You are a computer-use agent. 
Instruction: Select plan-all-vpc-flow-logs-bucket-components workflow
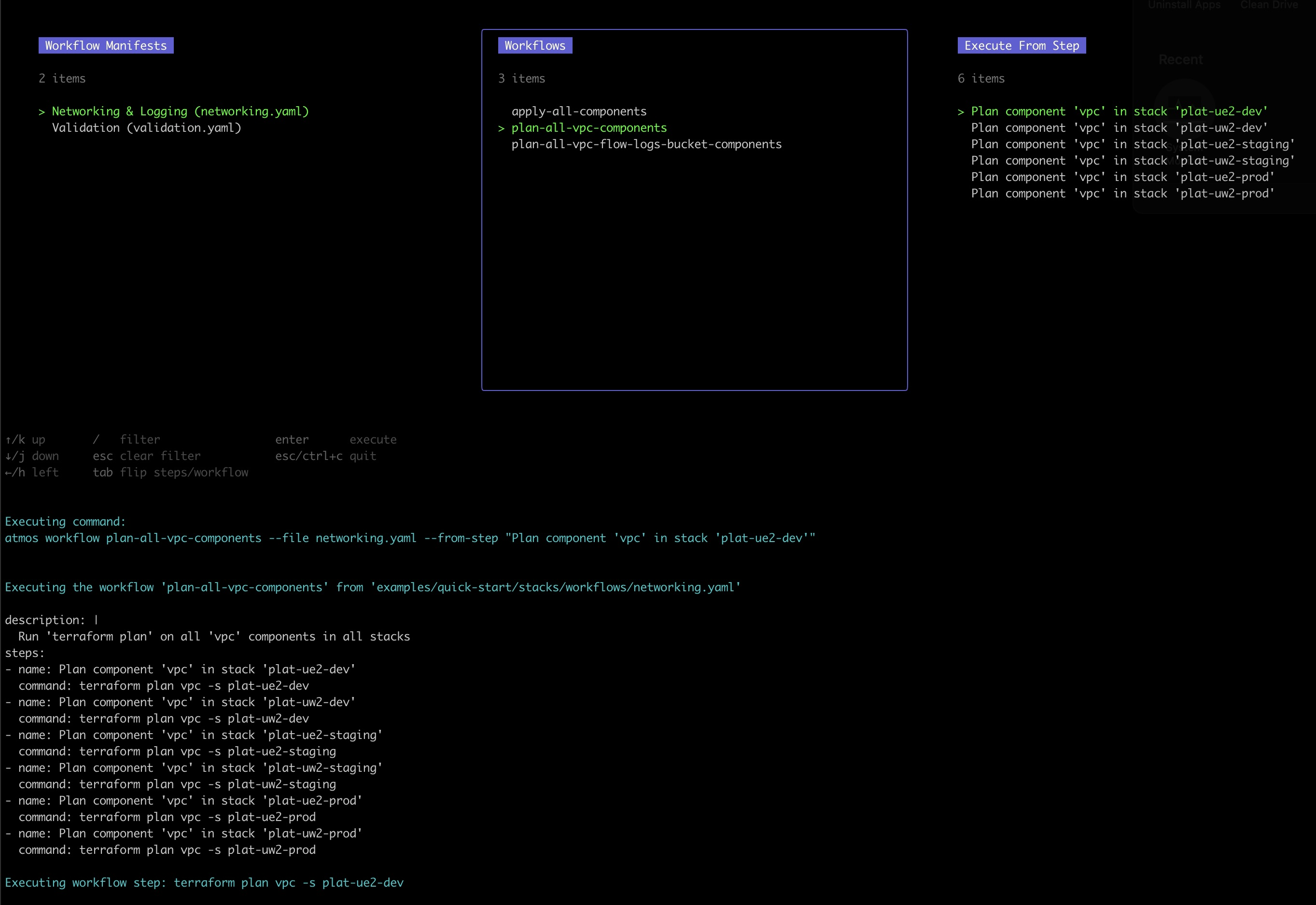(646, 144)
